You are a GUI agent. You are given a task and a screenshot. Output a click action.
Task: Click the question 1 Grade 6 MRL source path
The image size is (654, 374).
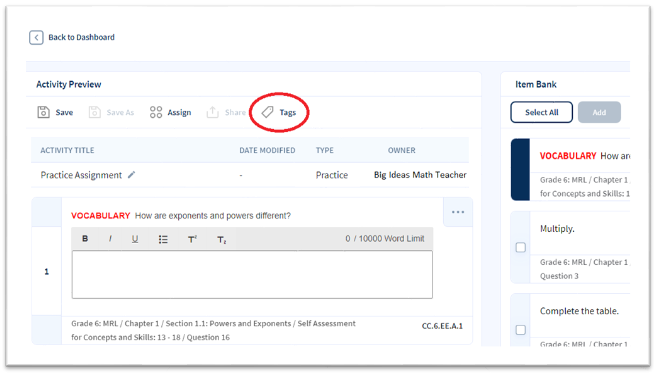213,330
